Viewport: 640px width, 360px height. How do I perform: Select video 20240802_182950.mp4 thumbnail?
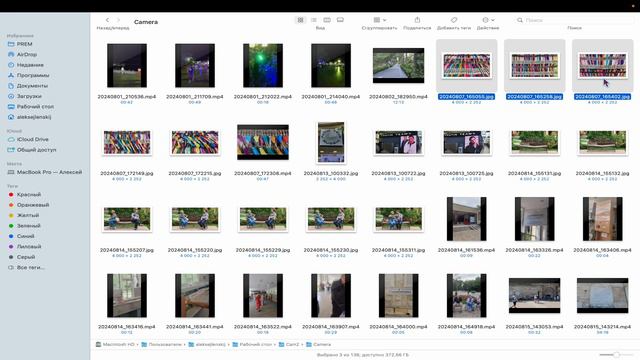[x=398, y=65]
